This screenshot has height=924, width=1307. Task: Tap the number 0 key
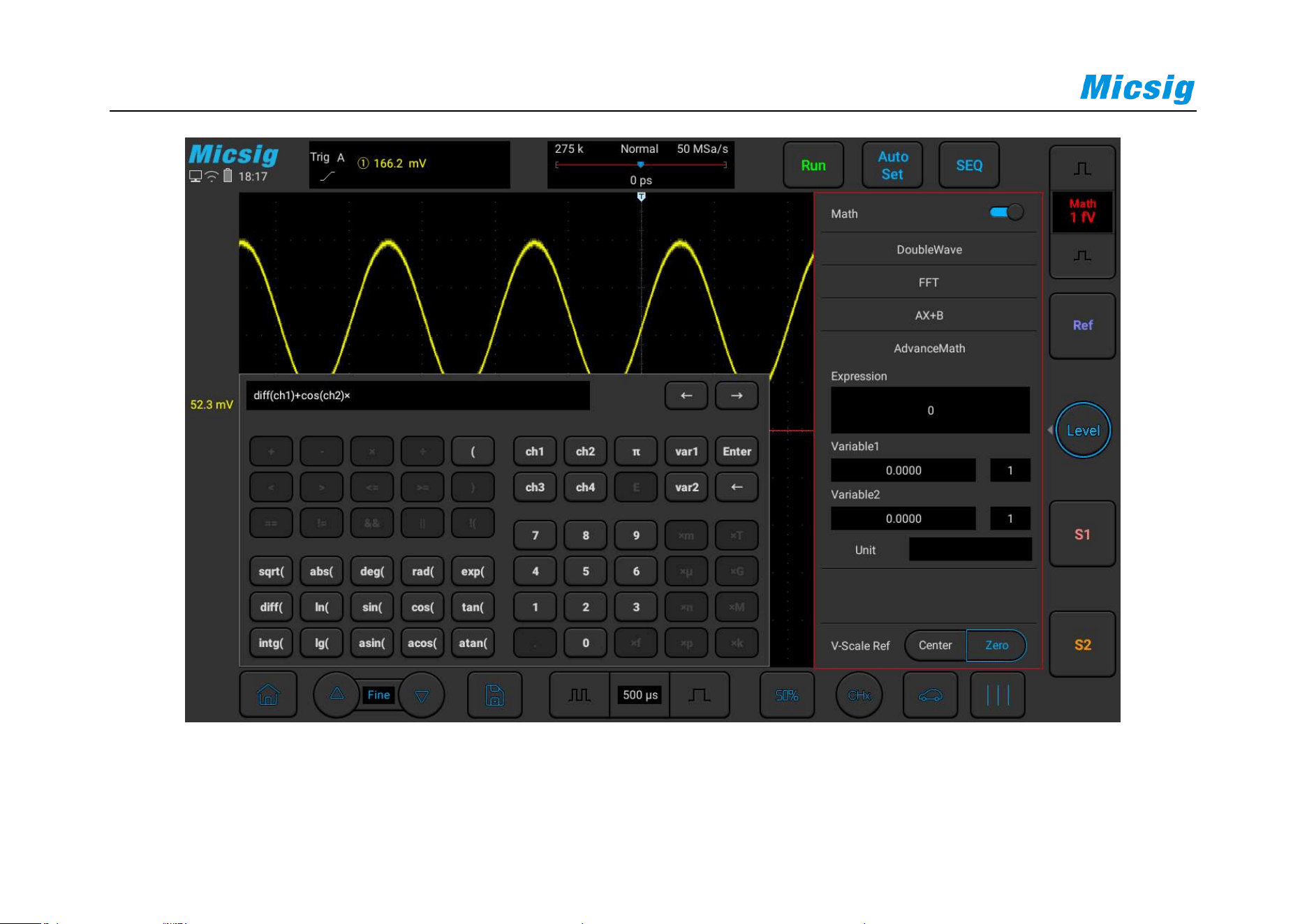[x=585, y=643]
